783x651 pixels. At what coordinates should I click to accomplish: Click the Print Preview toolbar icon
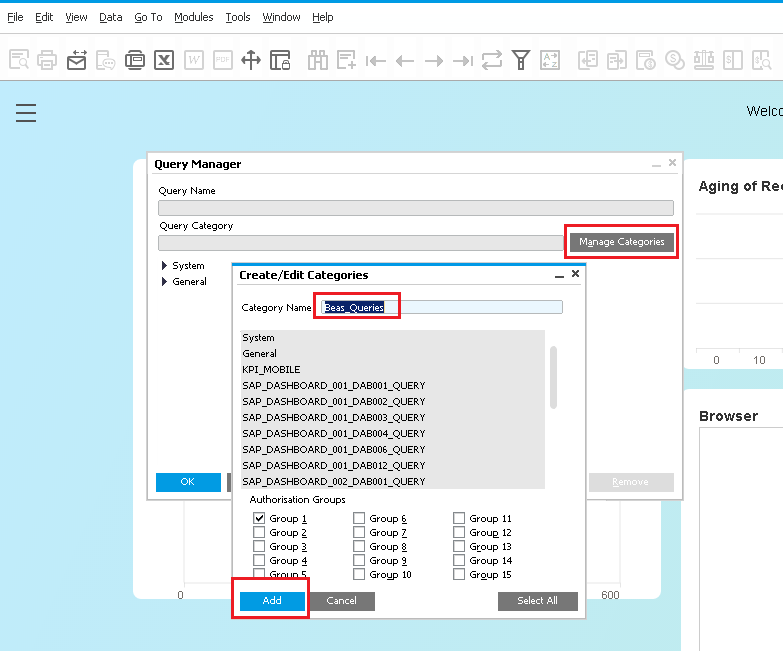pos(19,60)
